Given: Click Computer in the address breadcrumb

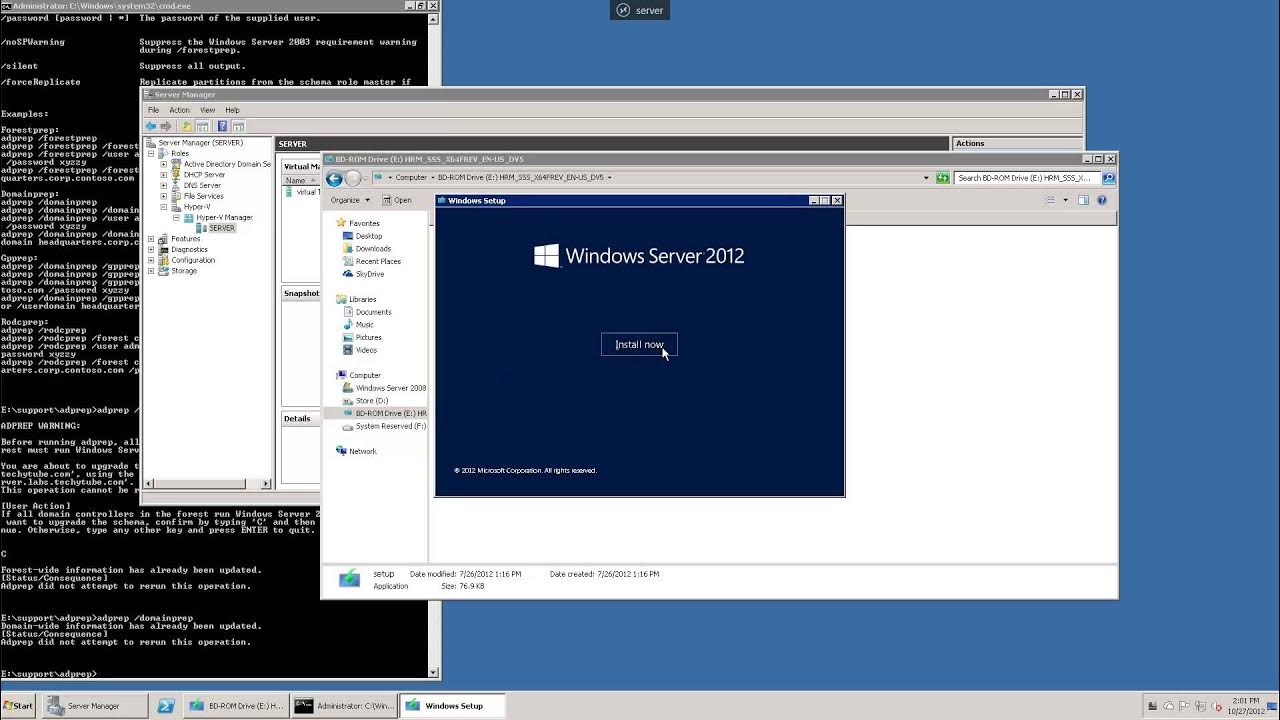Looking at the screenshot, I should coord(411,177).
